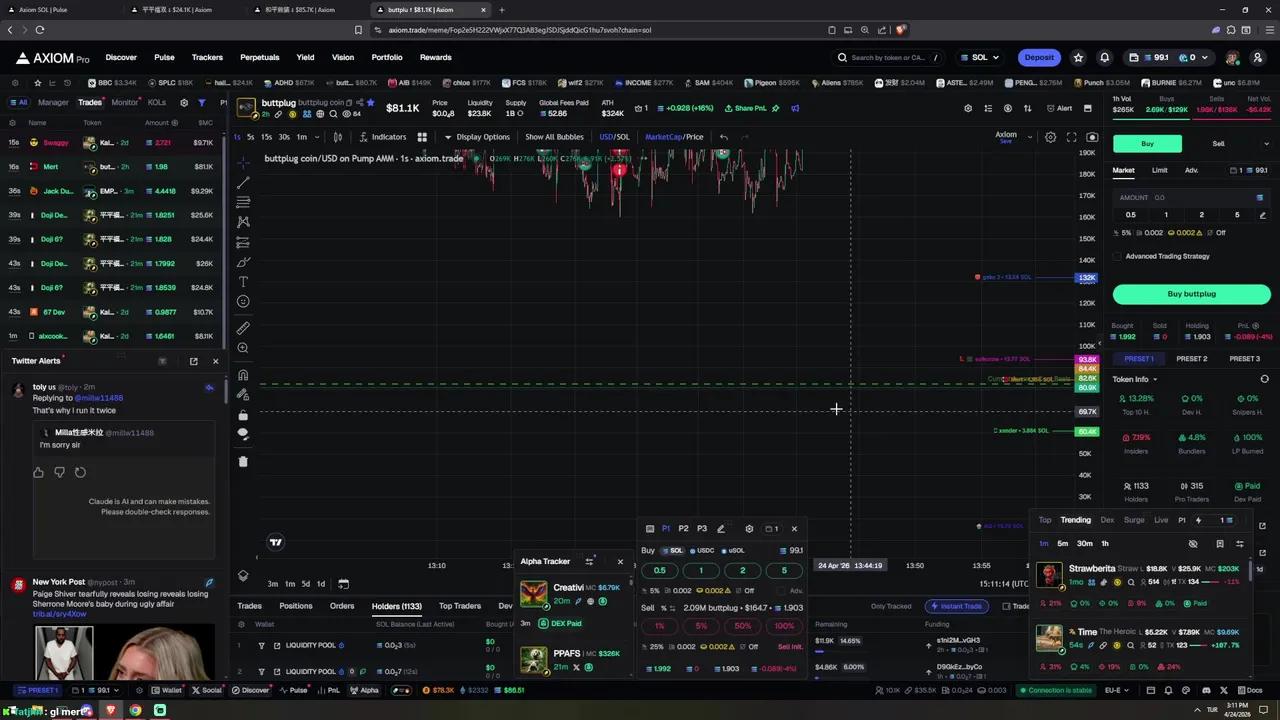Open trades panel settings gear

(183, 102)
